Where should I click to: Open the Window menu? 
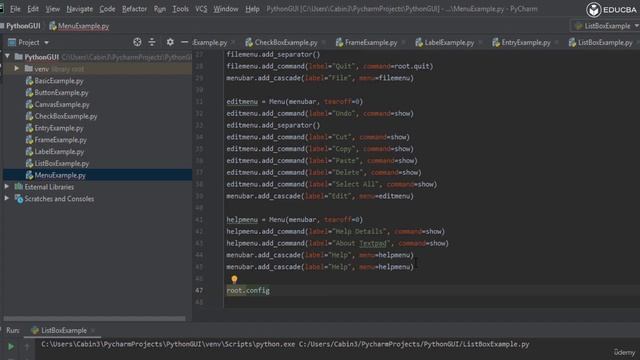[226, 9]
